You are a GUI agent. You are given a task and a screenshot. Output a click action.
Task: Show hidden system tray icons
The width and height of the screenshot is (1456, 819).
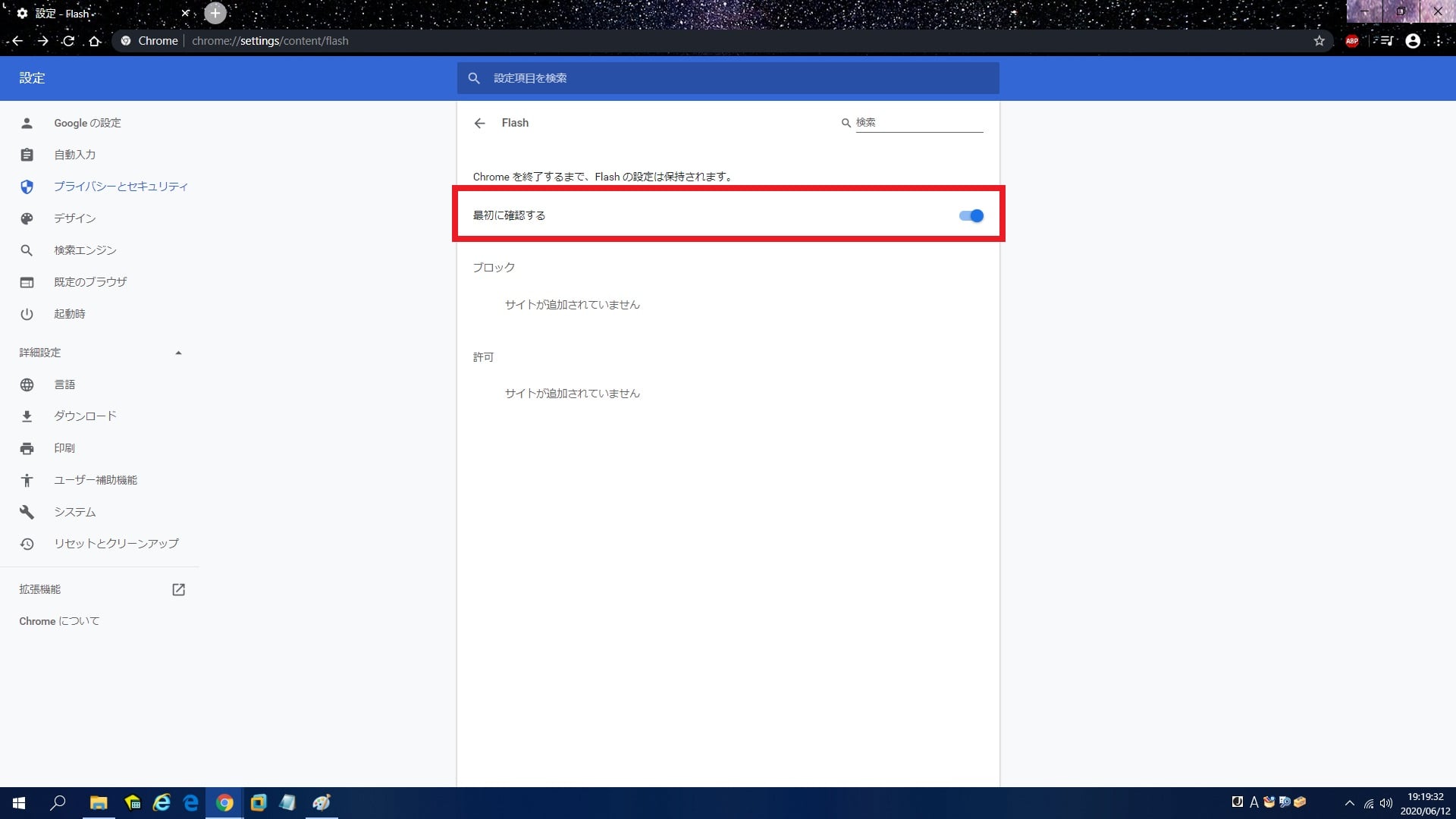coord(1349,803)
